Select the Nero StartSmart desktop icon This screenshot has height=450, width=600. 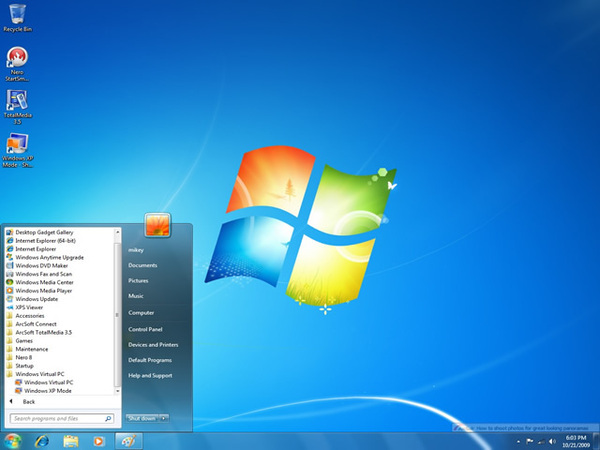click(x=17, y=64)
